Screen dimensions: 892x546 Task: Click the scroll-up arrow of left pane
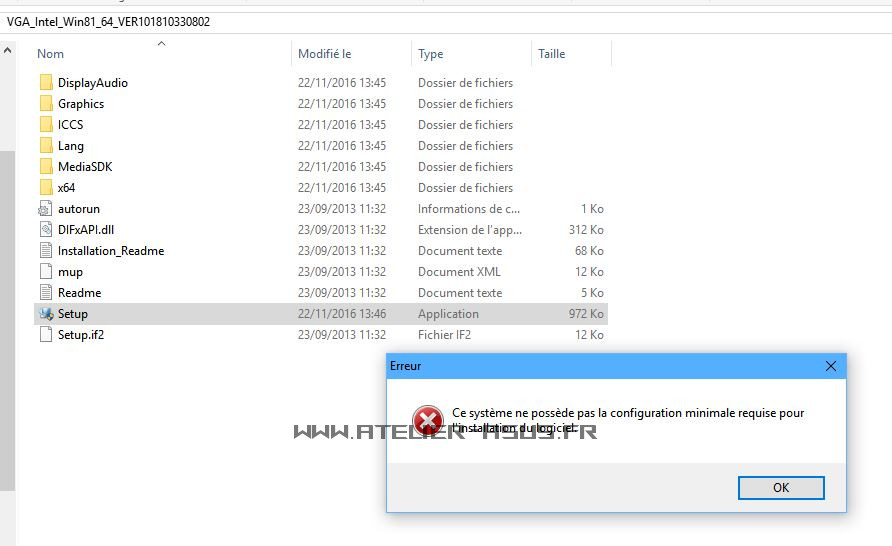click(x=7, y=51)
